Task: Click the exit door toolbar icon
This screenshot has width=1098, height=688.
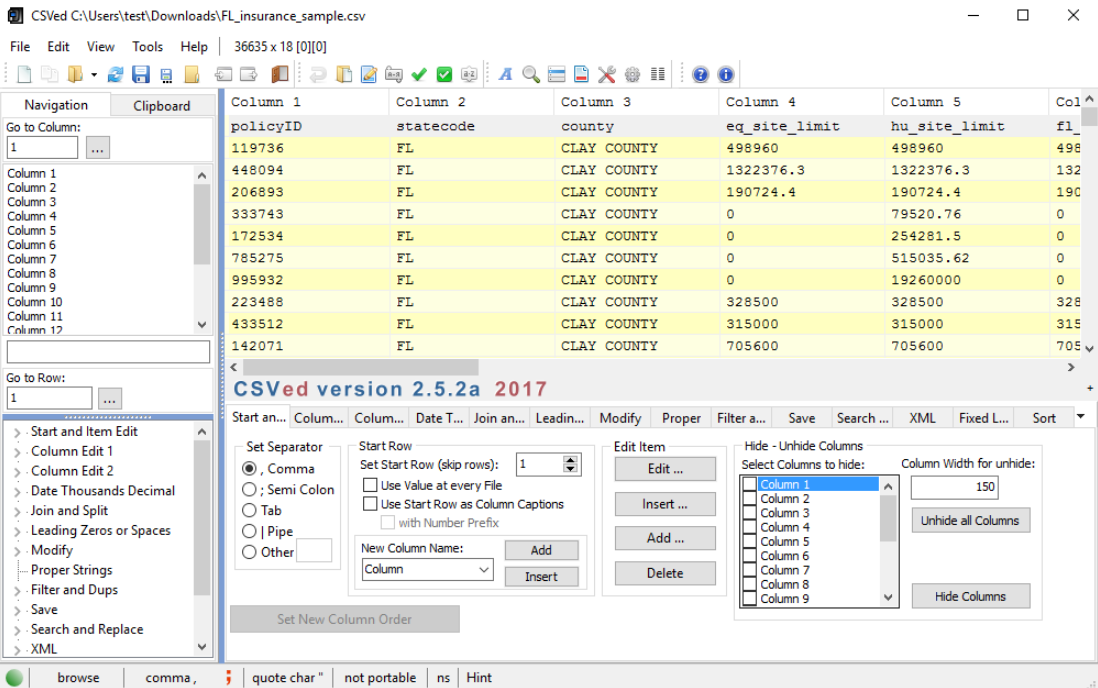Action: [x=280, y=75]
